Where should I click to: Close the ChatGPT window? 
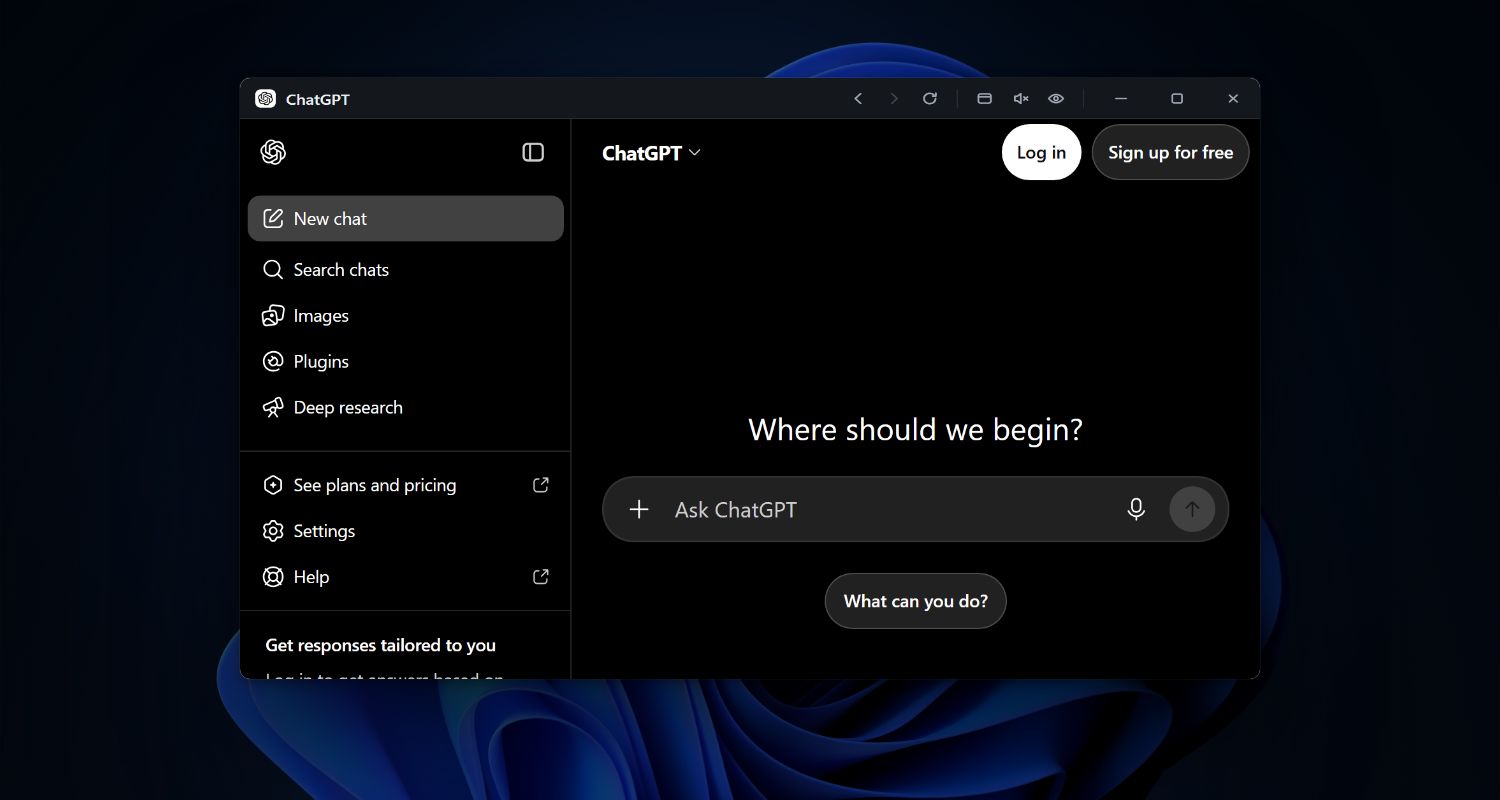1233,98
